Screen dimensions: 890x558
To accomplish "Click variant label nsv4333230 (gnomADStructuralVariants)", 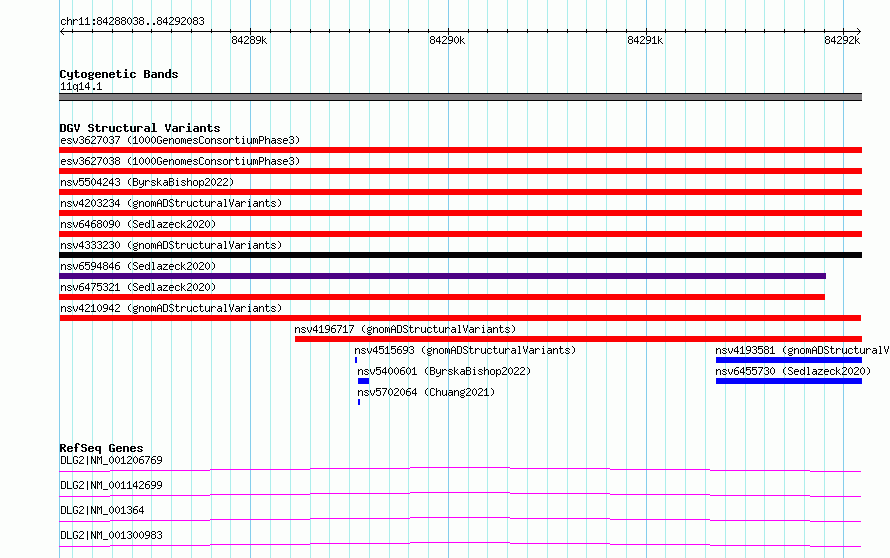I will (171, 245).
